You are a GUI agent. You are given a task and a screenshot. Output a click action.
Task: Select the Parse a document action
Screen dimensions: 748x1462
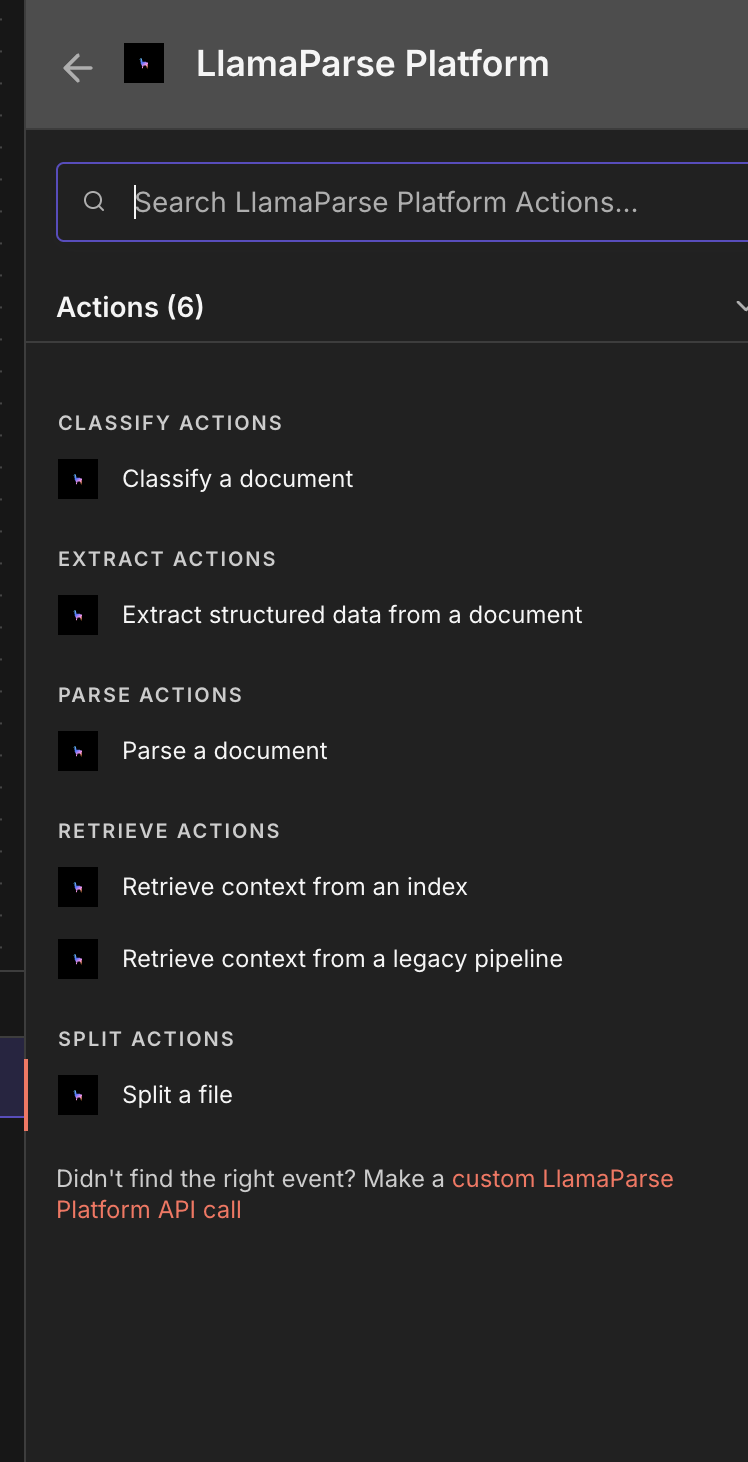click(225, 751)
